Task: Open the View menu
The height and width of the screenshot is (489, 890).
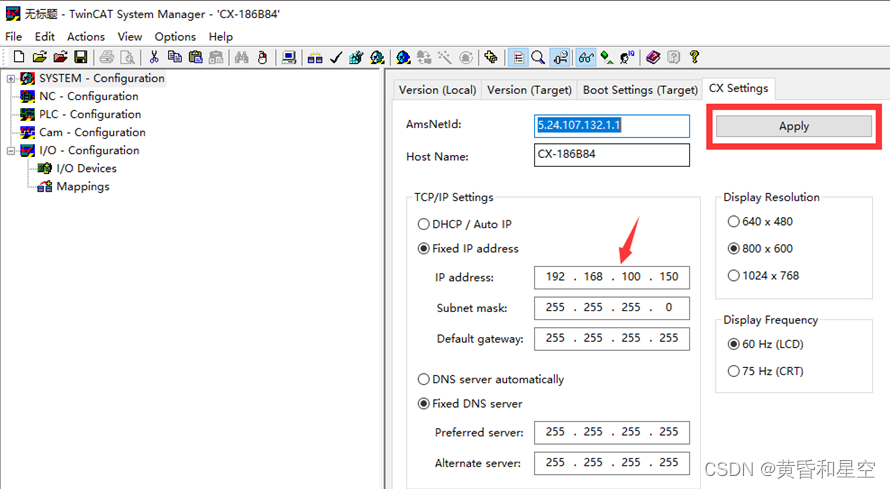Action: click(130, 37)
